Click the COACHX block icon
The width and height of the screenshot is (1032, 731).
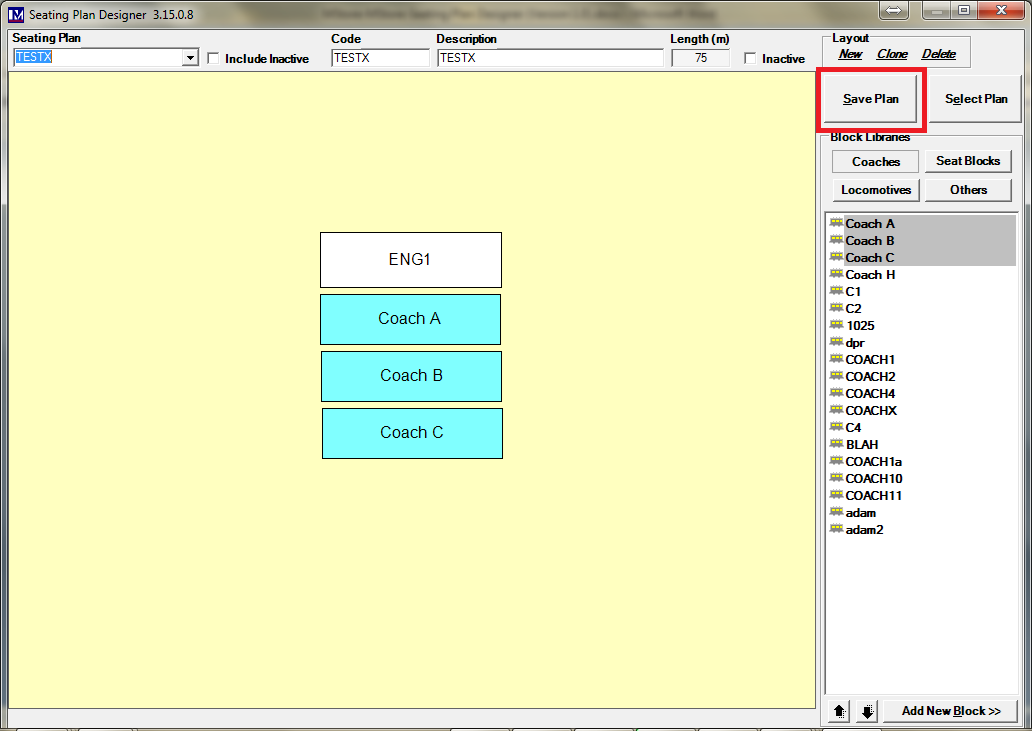[837, 410]
